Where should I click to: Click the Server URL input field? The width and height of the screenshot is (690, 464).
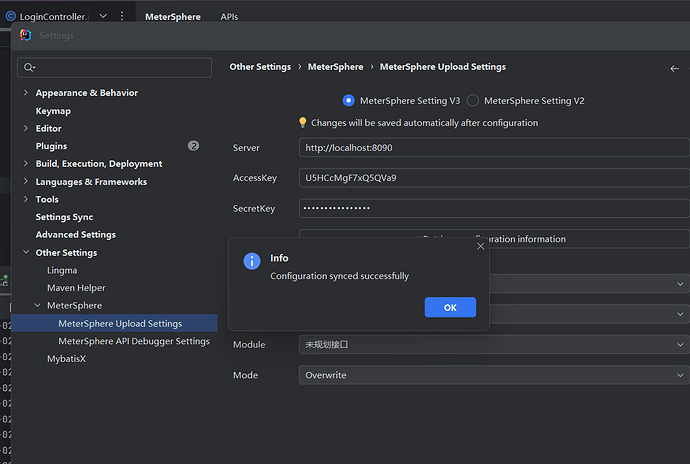[x=494, y=147]
